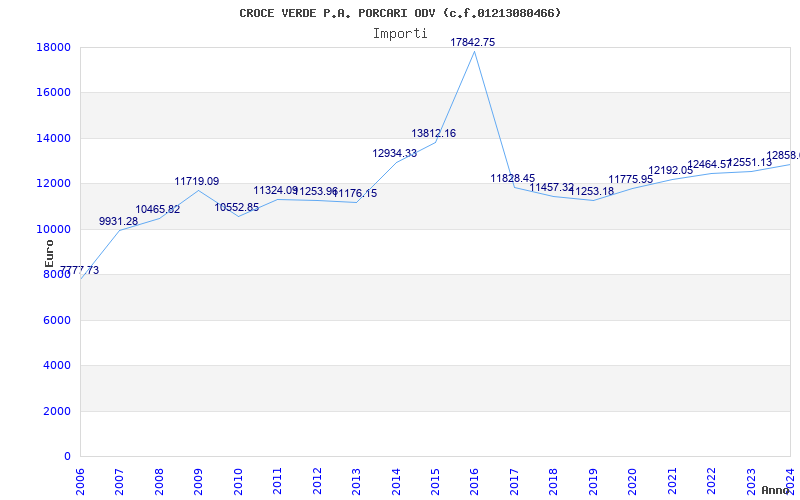Click y-axis tick 0
The height and width of the screenshot is (500, 800).
pyautogui.click(x=67, y=457)
